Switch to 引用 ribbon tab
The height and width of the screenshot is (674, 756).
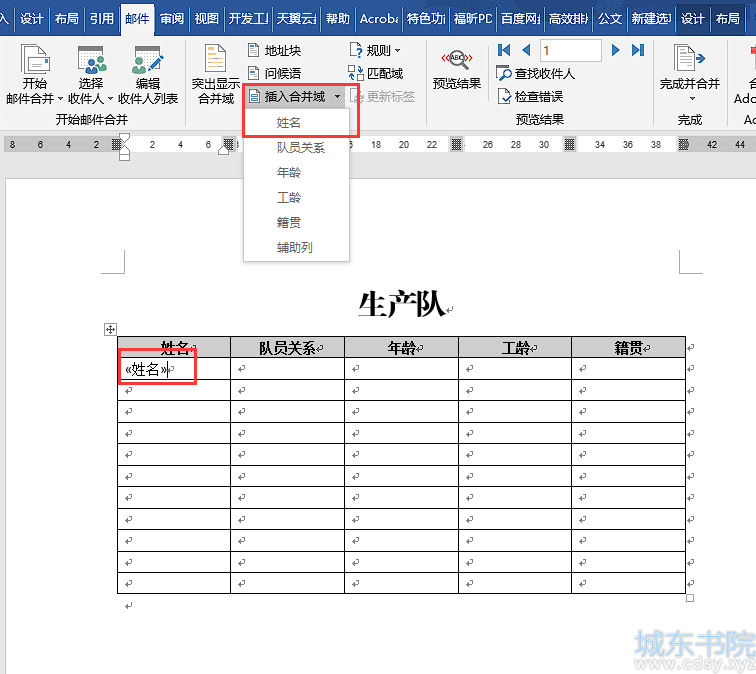(x=102, y=18)
